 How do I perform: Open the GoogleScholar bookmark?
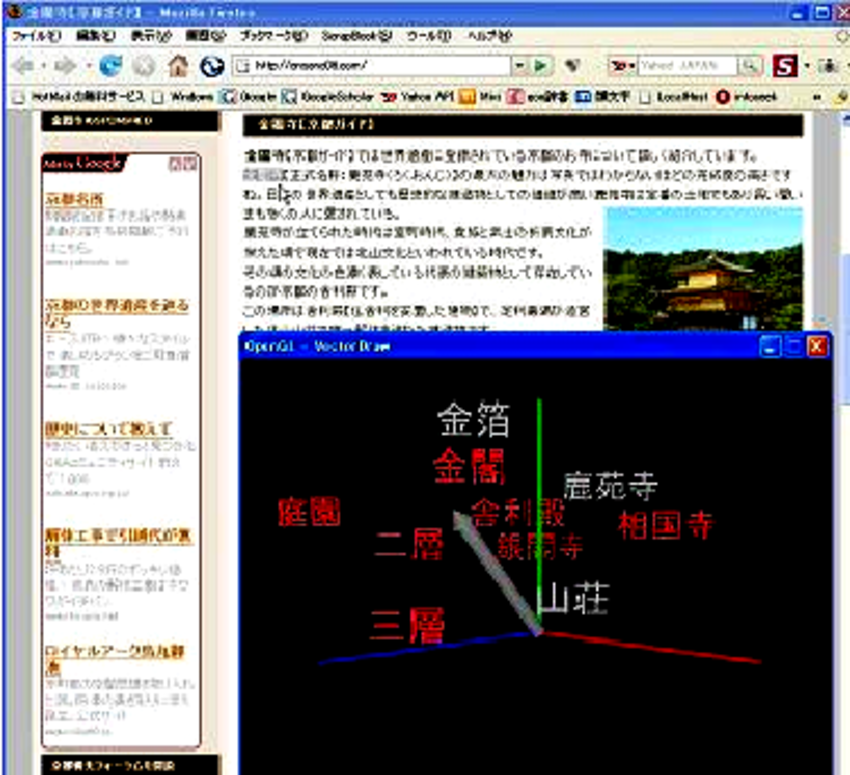[x=327, y=97]
